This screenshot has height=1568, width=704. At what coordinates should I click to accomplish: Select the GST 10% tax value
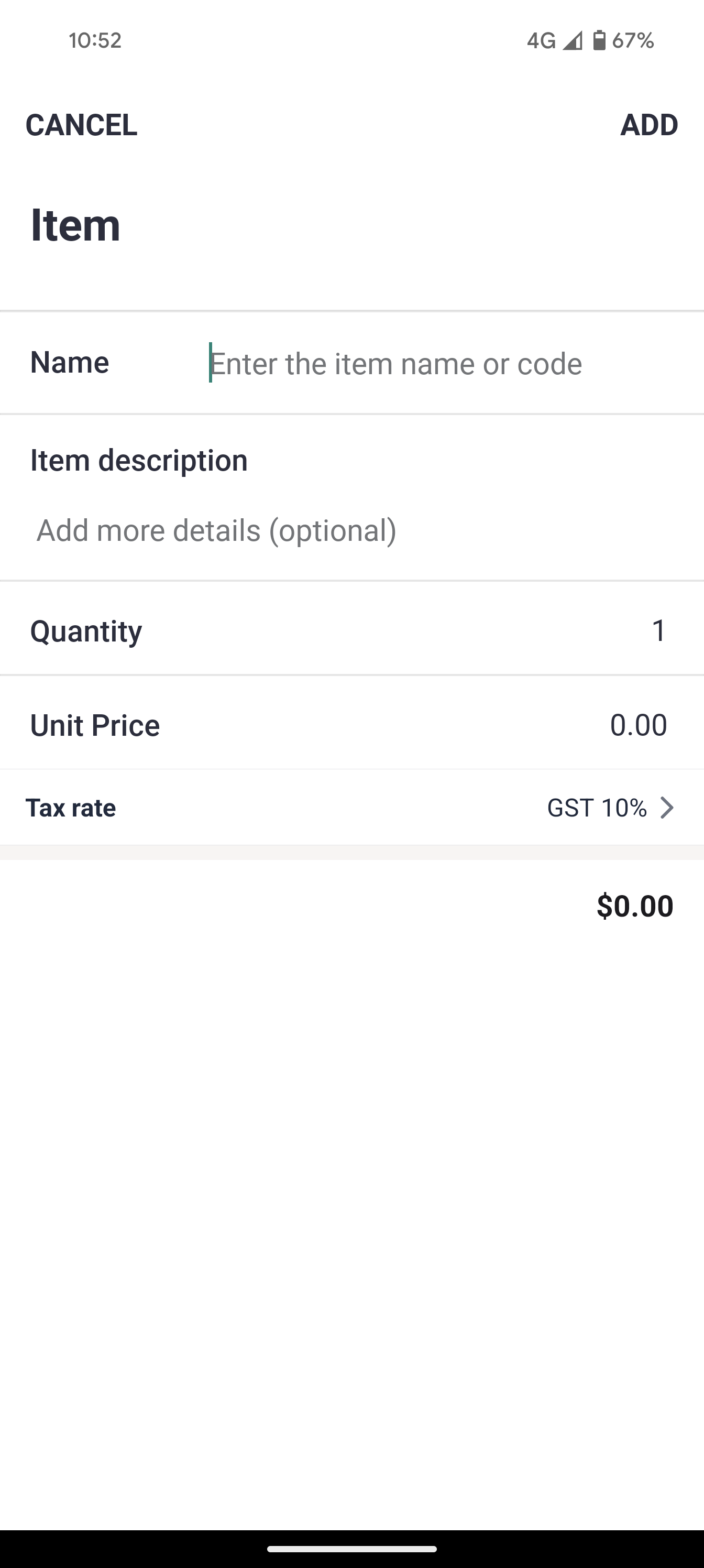click(596, 808)
